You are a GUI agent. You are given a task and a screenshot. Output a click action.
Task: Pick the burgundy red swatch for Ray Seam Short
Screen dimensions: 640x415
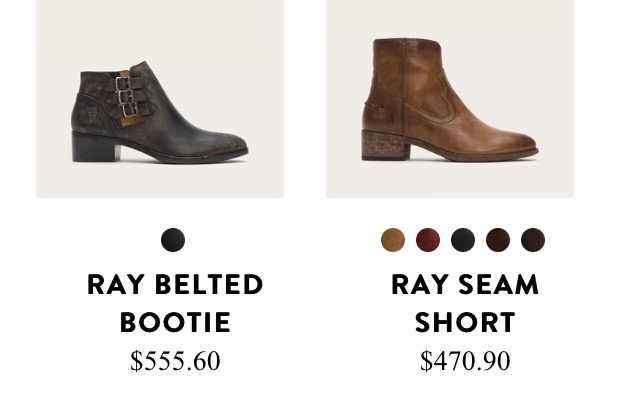[428, 240]
